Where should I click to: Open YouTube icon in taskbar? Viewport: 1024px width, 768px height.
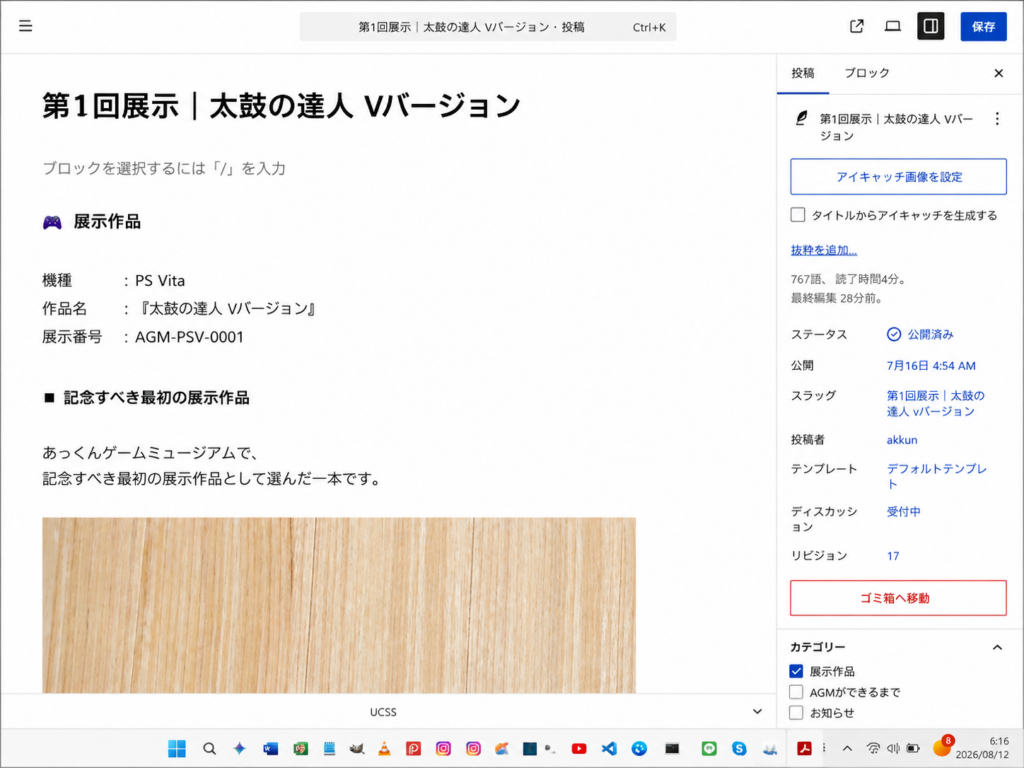pos(579,748)
